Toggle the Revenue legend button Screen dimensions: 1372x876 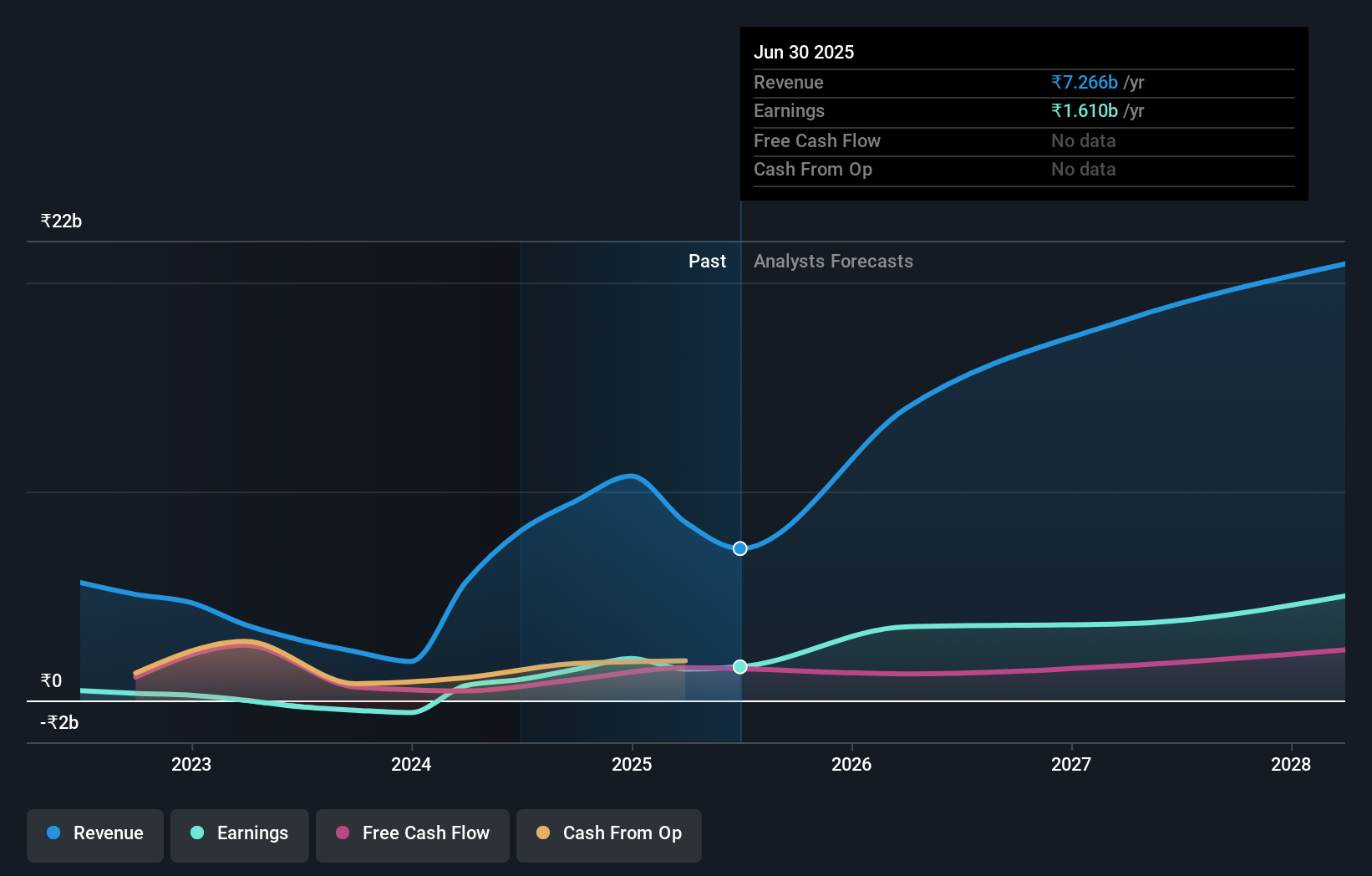point(95,835)
